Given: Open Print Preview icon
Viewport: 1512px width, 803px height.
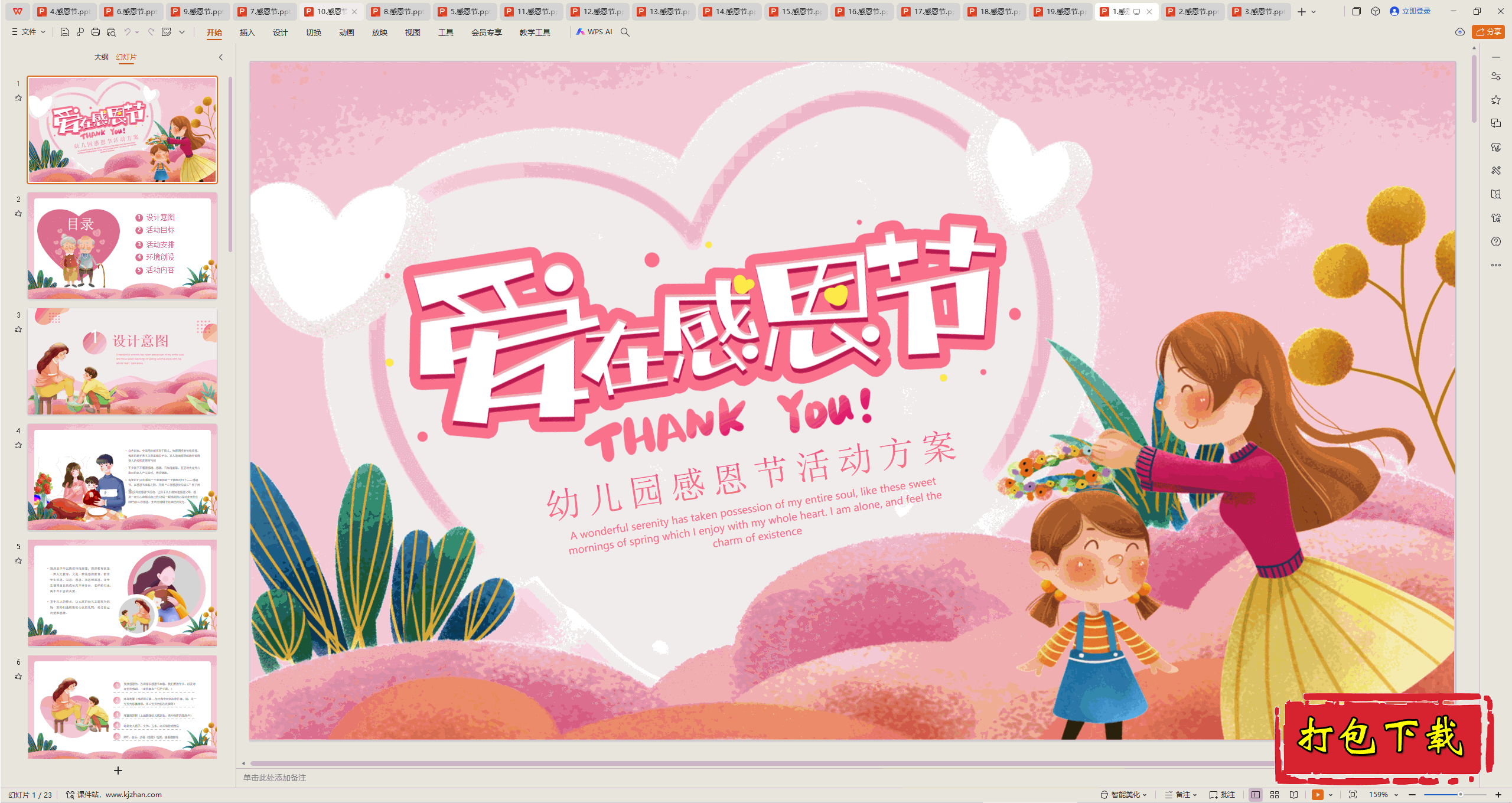Looking at the screenshot, I should coord(111,32).
